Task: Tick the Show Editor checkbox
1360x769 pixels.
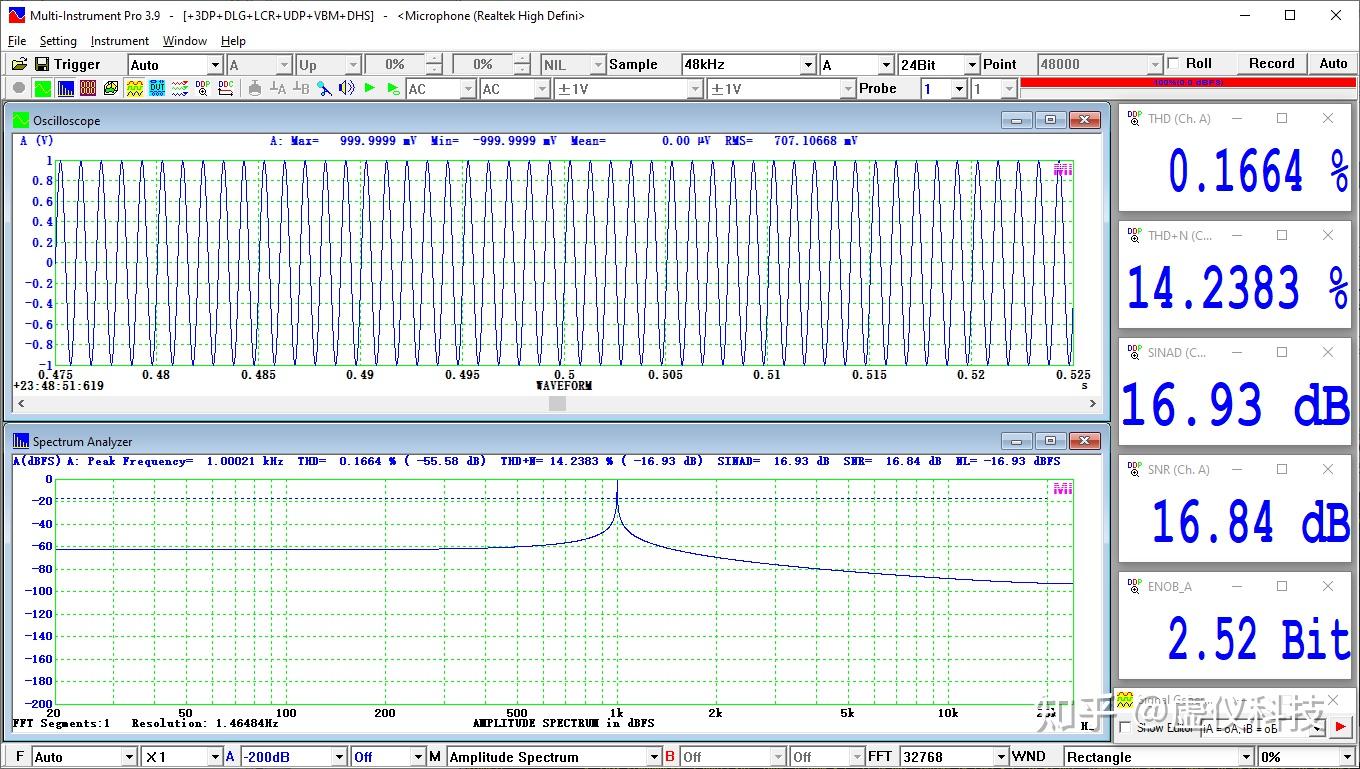Action: [x=1125, y=727]
